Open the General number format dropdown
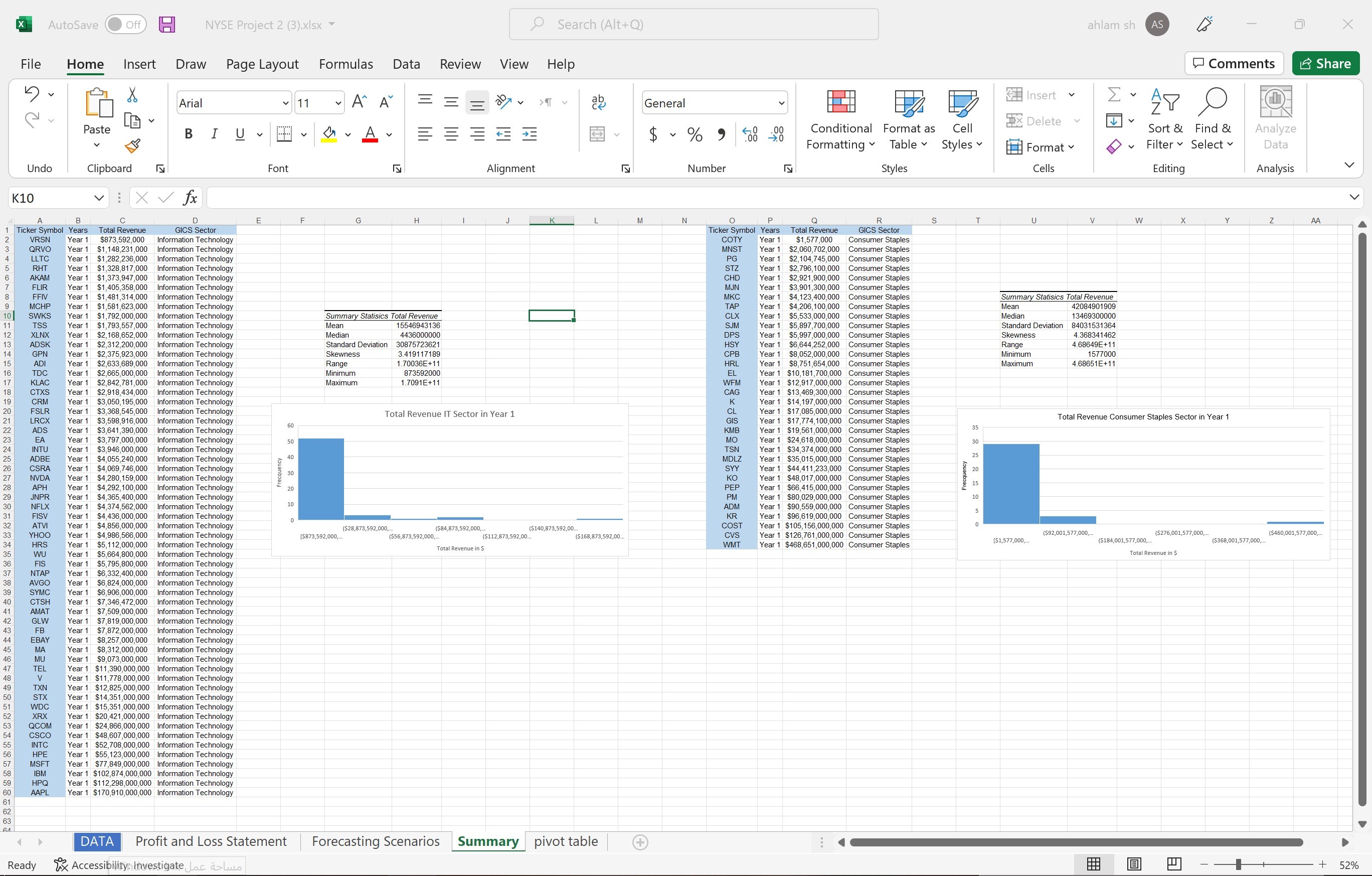The width and height of the screenshot is (1372, 876). (781, 102)
